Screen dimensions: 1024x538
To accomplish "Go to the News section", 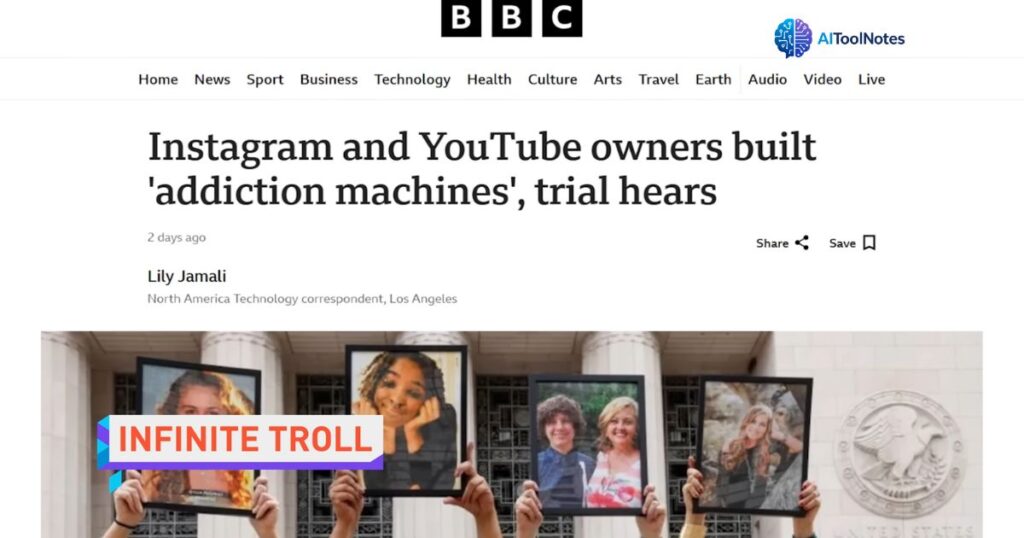I will tap(212, 80).
